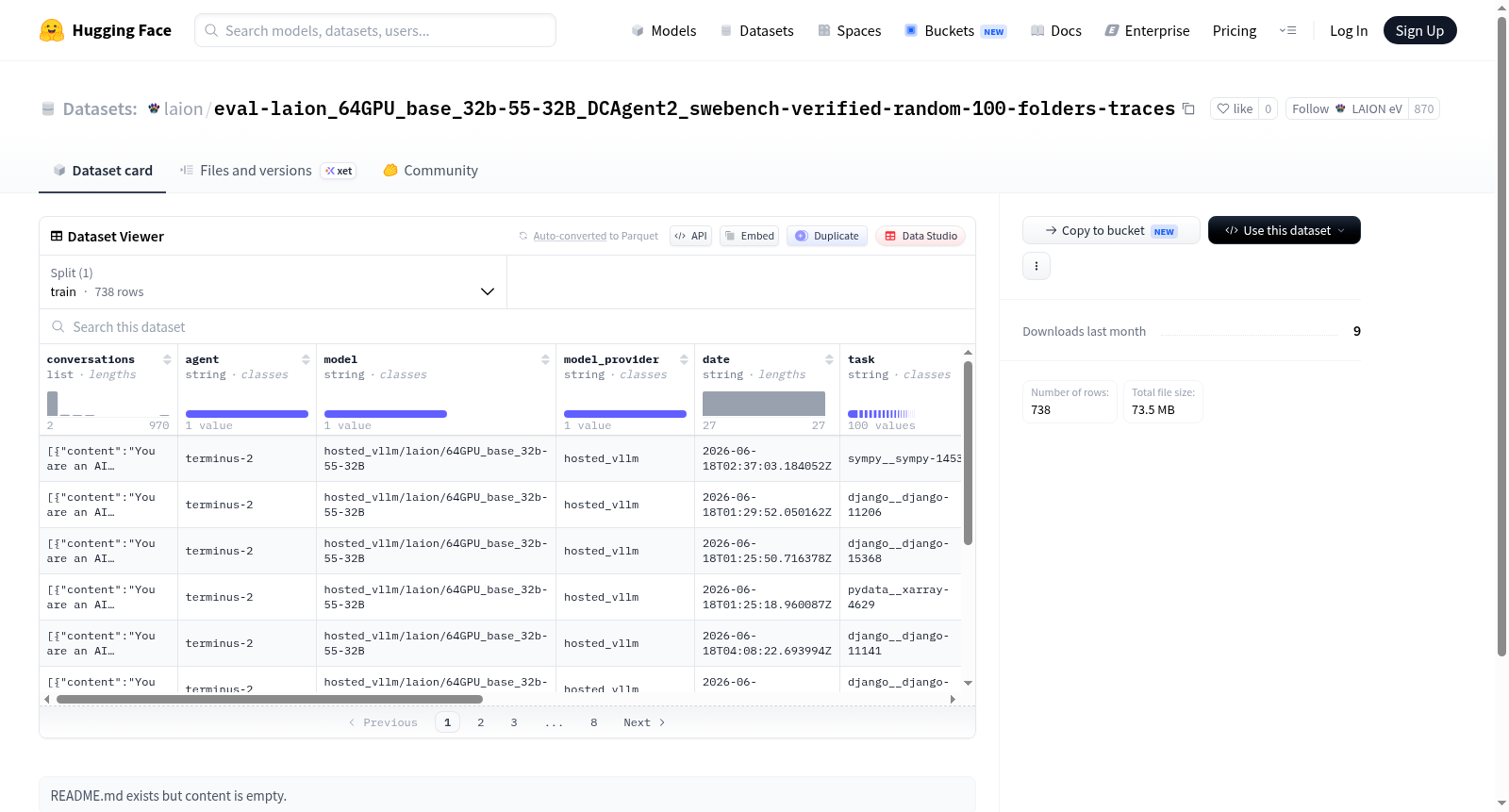This screenshot has width=1509, height=812.
Task: Open Enterprise in the navigation
Action: (x=1147, y=31)
